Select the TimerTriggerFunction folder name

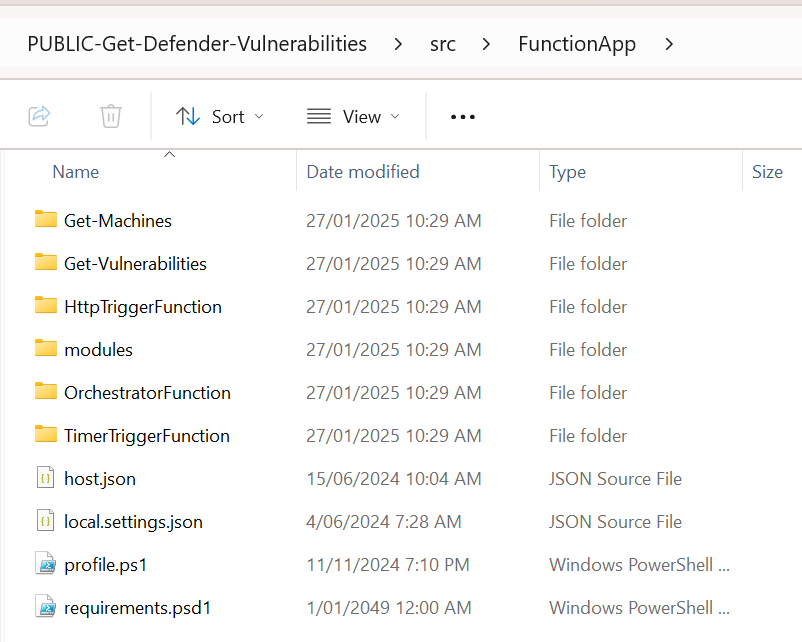tap(147, 436)
